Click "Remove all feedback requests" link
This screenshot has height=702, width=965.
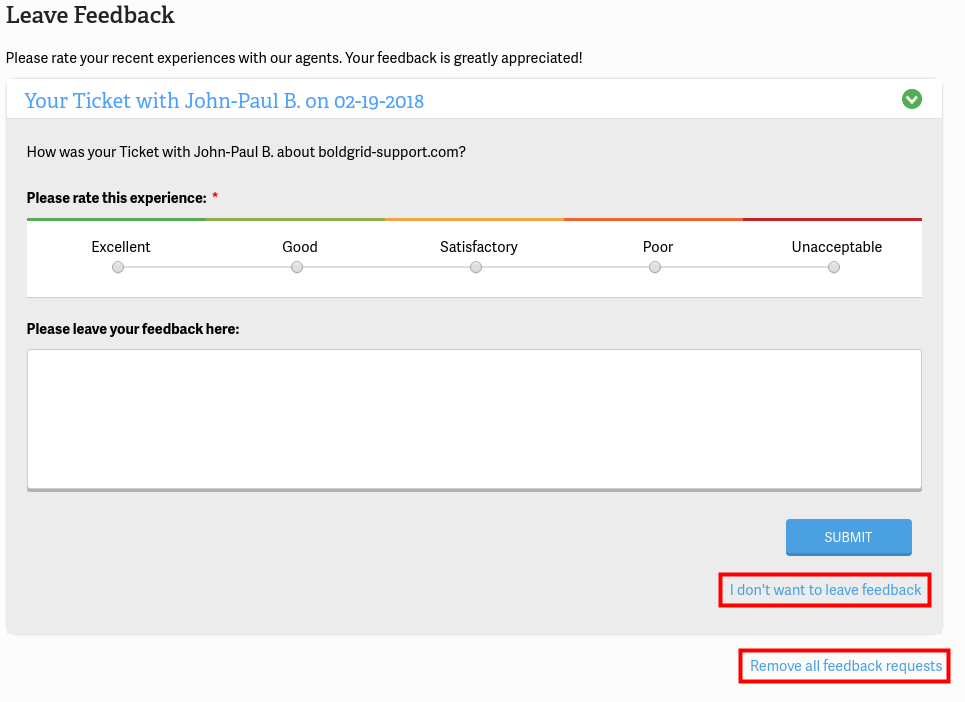846,666
